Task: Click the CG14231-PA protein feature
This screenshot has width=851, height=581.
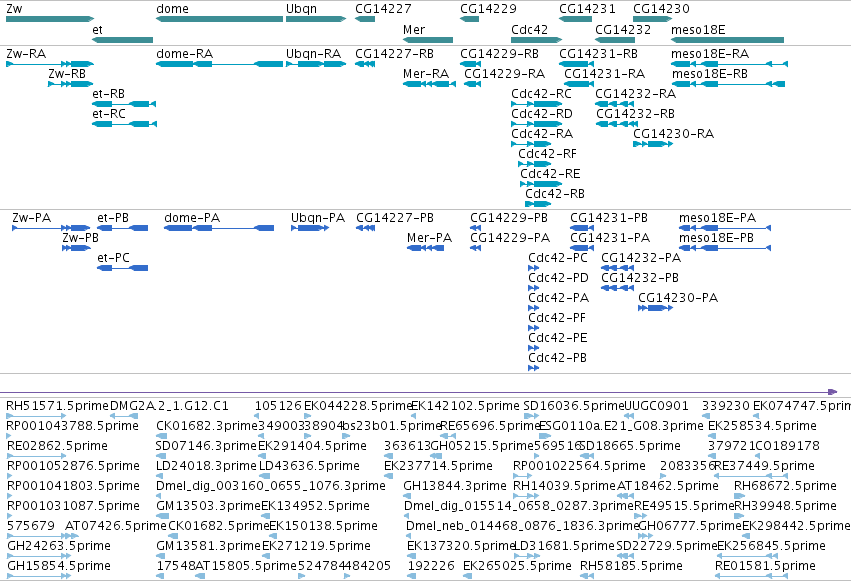Action: click(x=582, y=248)
